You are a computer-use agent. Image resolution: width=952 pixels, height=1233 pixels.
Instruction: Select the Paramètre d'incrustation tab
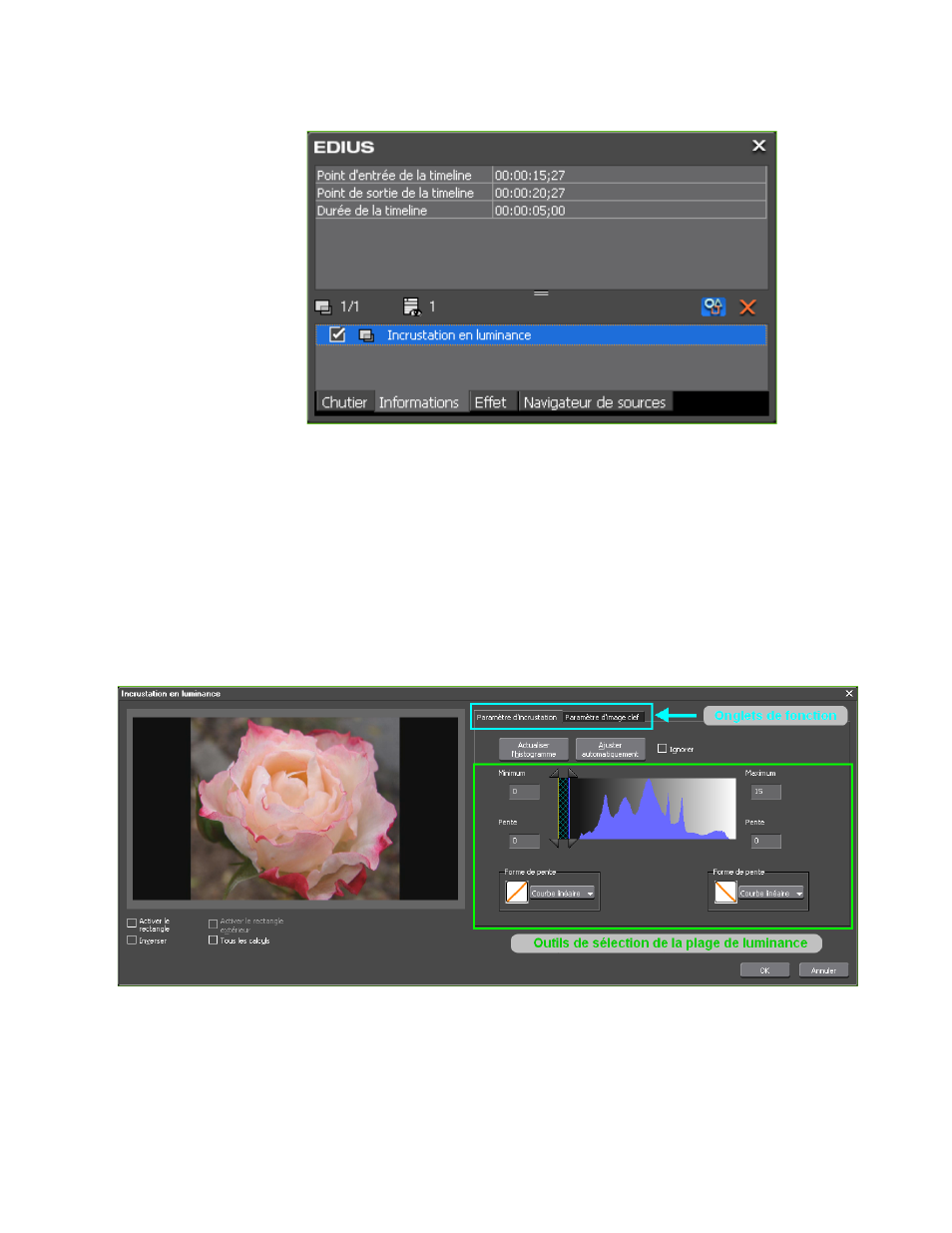tap(517, 717)
